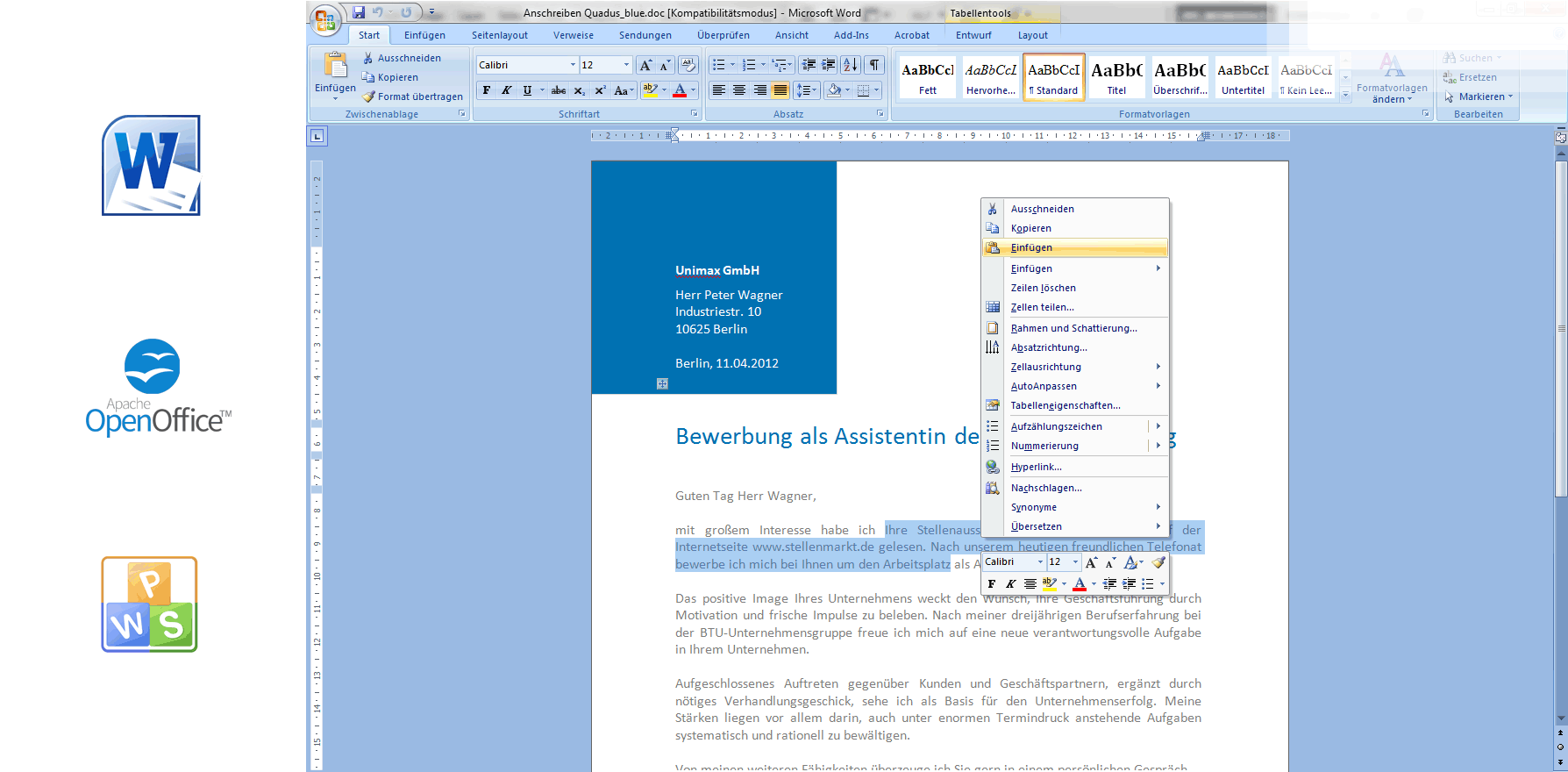Click Ersetzen in Bearbeiten group
The image size is (1568, 772).
pos(1471,77)
